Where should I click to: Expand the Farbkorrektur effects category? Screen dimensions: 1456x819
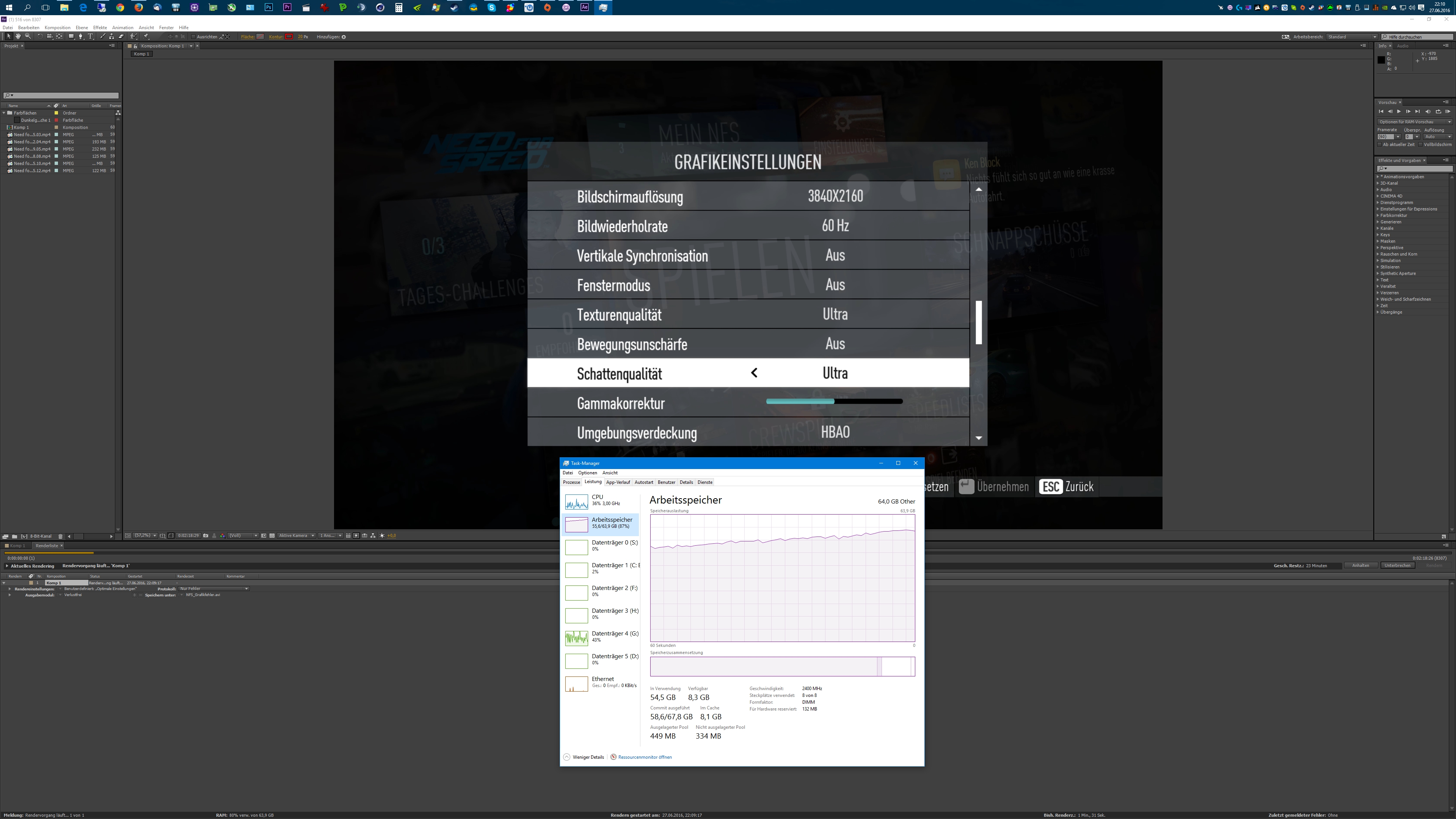(1378, 215)
